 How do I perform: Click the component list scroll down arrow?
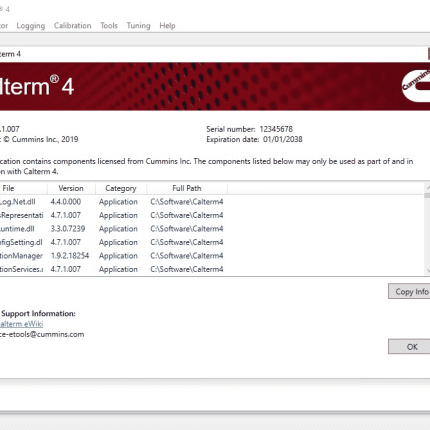[x=427, y=271]
